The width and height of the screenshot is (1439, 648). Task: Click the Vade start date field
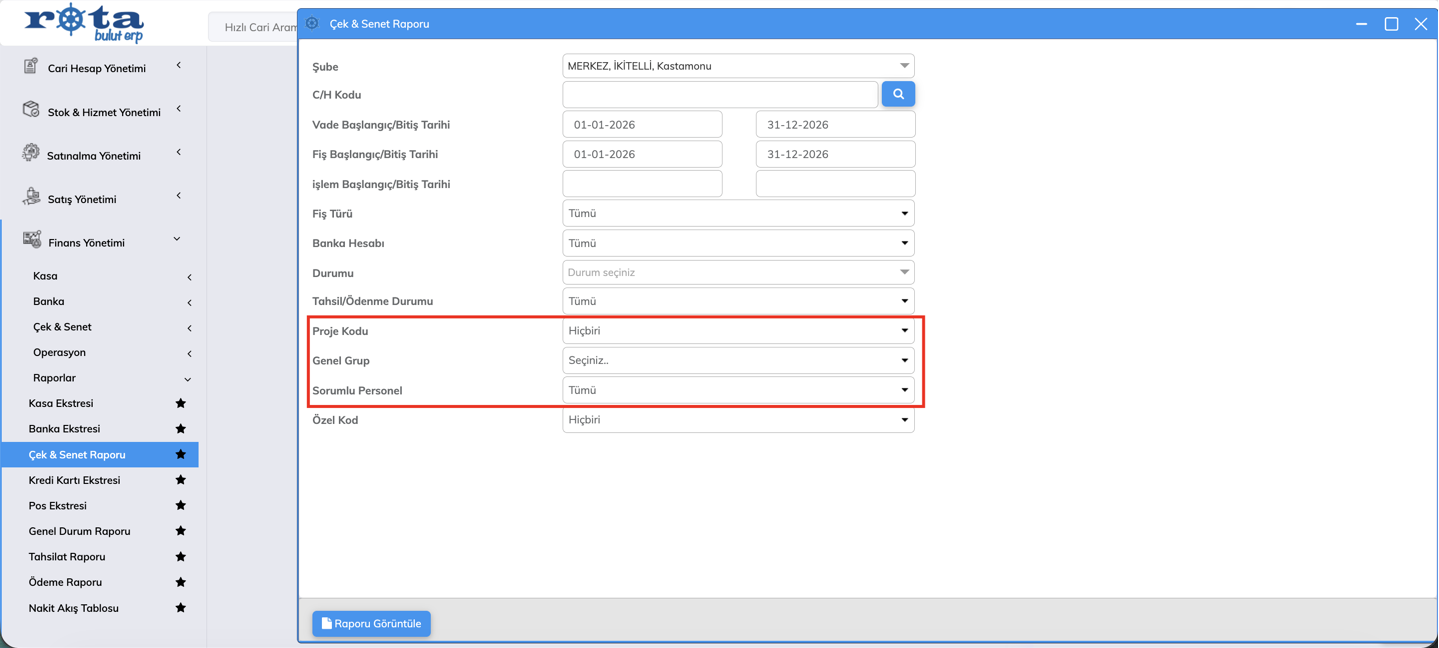(642, 125)
